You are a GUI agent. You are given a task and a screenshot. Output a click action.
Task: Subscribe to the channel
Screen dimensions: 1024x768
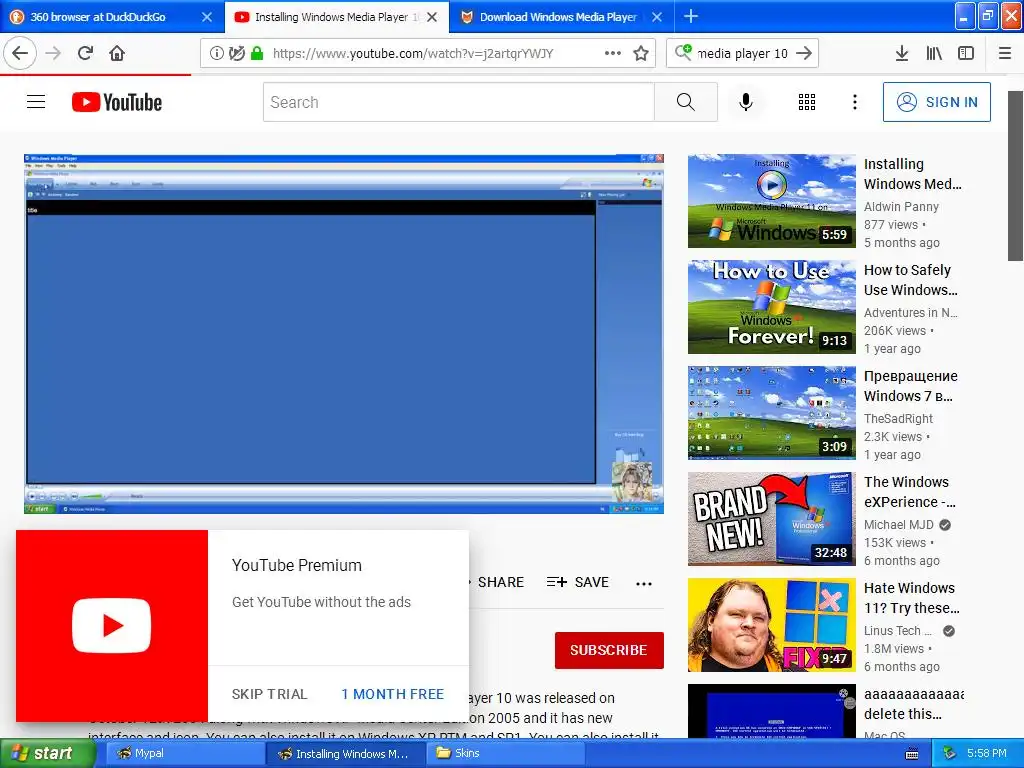(609, 650)
